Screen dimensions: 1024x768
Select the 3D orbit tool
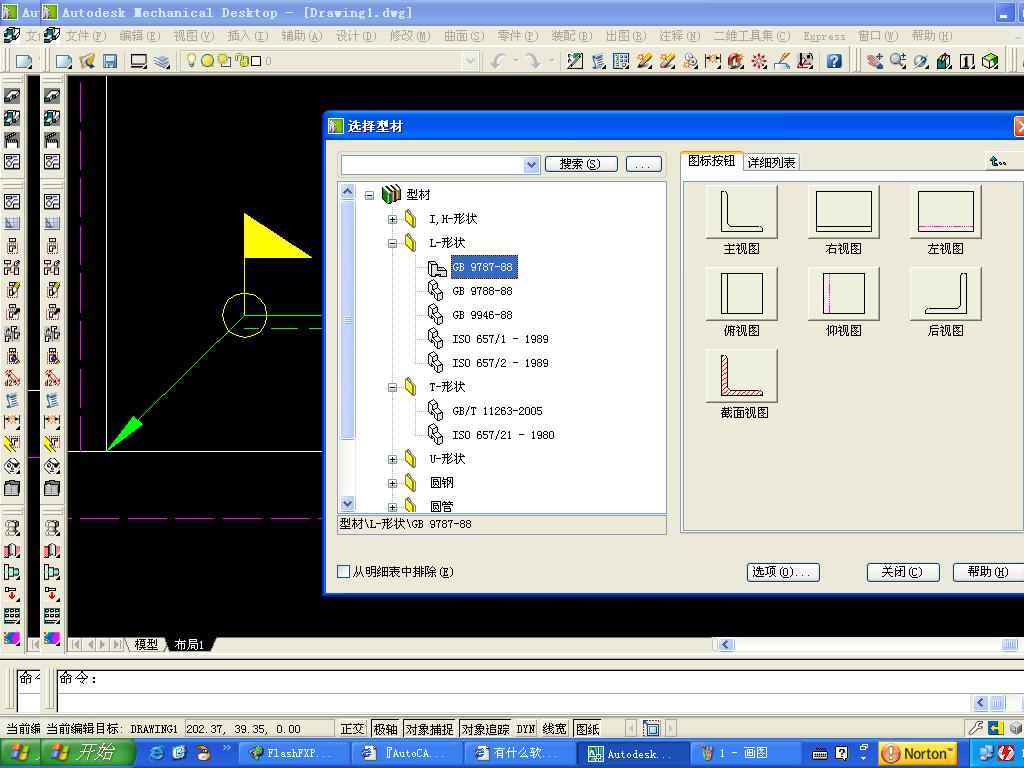[x=921, y=61]
